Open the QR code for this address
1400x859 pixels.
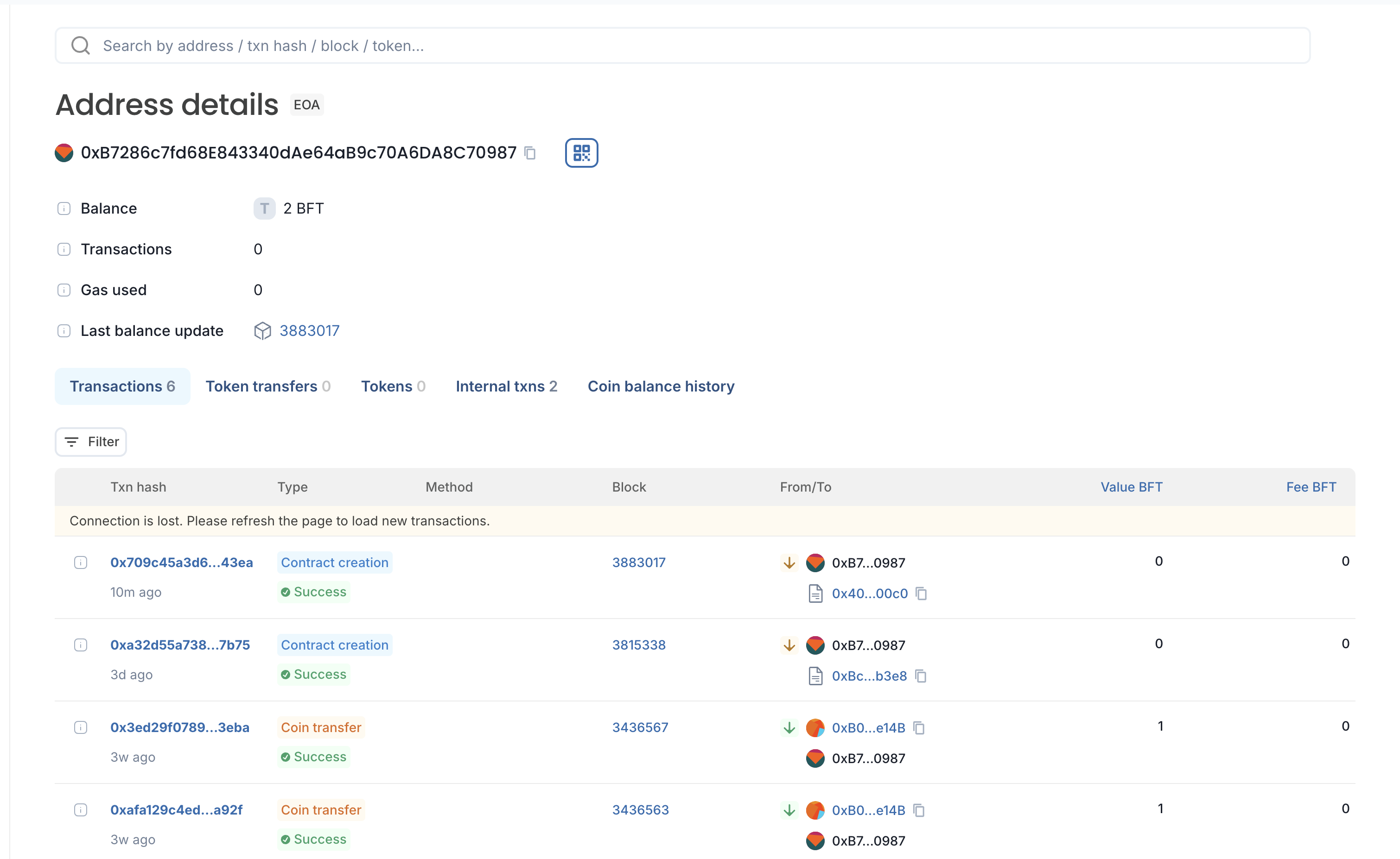pyautogui.click(x=581, y=153)
